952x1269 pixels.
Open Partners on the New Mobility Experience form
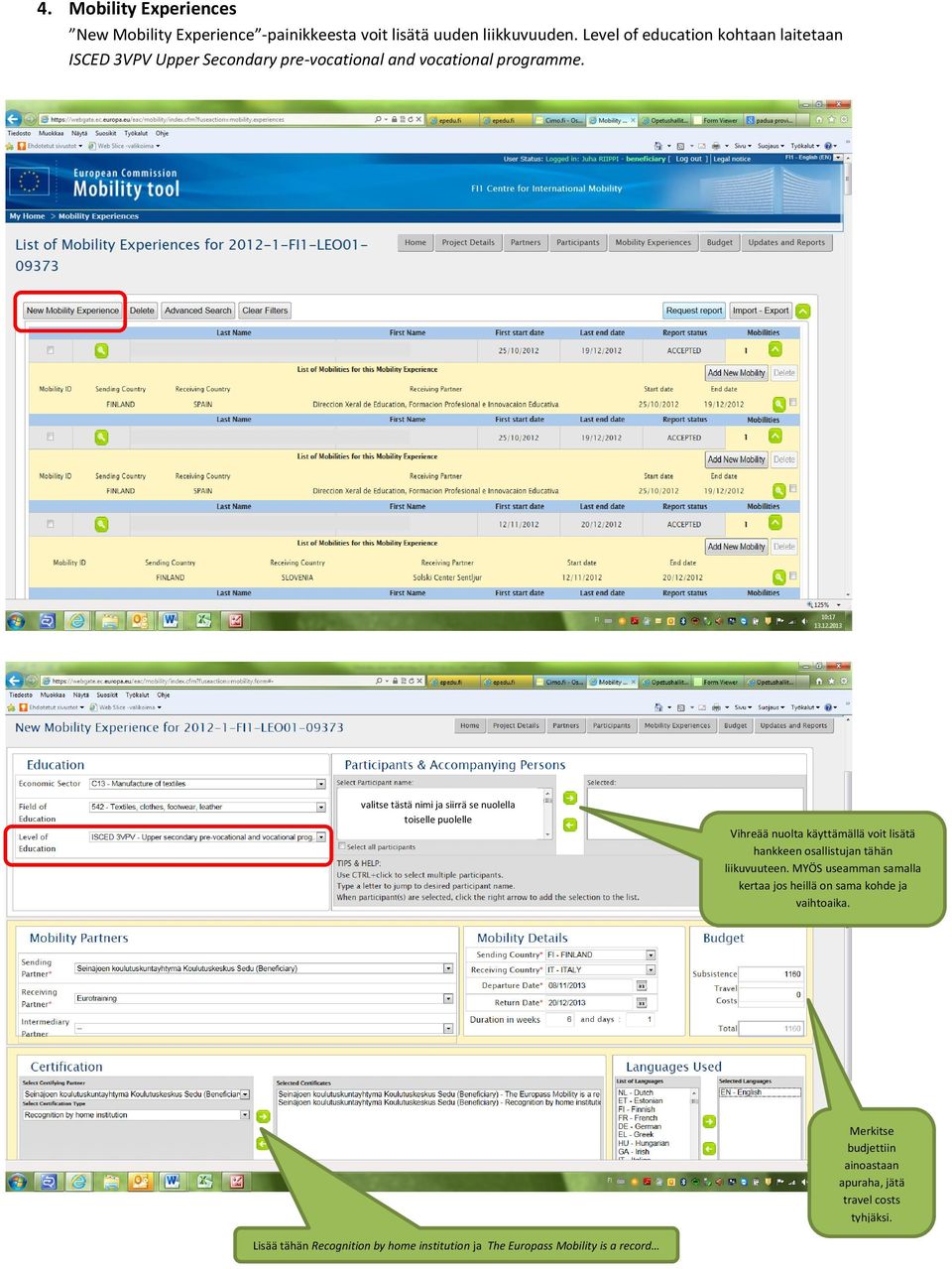point(566,726)
